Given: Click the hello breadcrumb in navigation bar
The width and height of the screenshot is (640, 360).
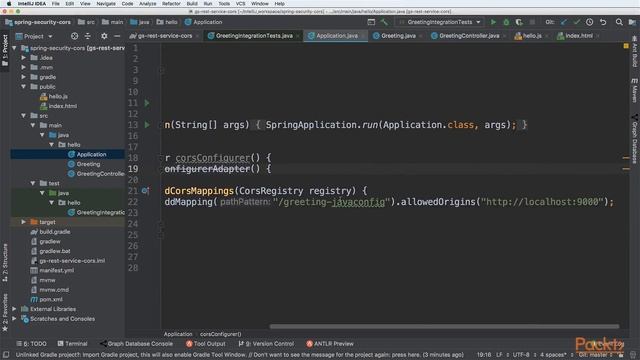Looking at the screenshot, I should pos(167,22).
